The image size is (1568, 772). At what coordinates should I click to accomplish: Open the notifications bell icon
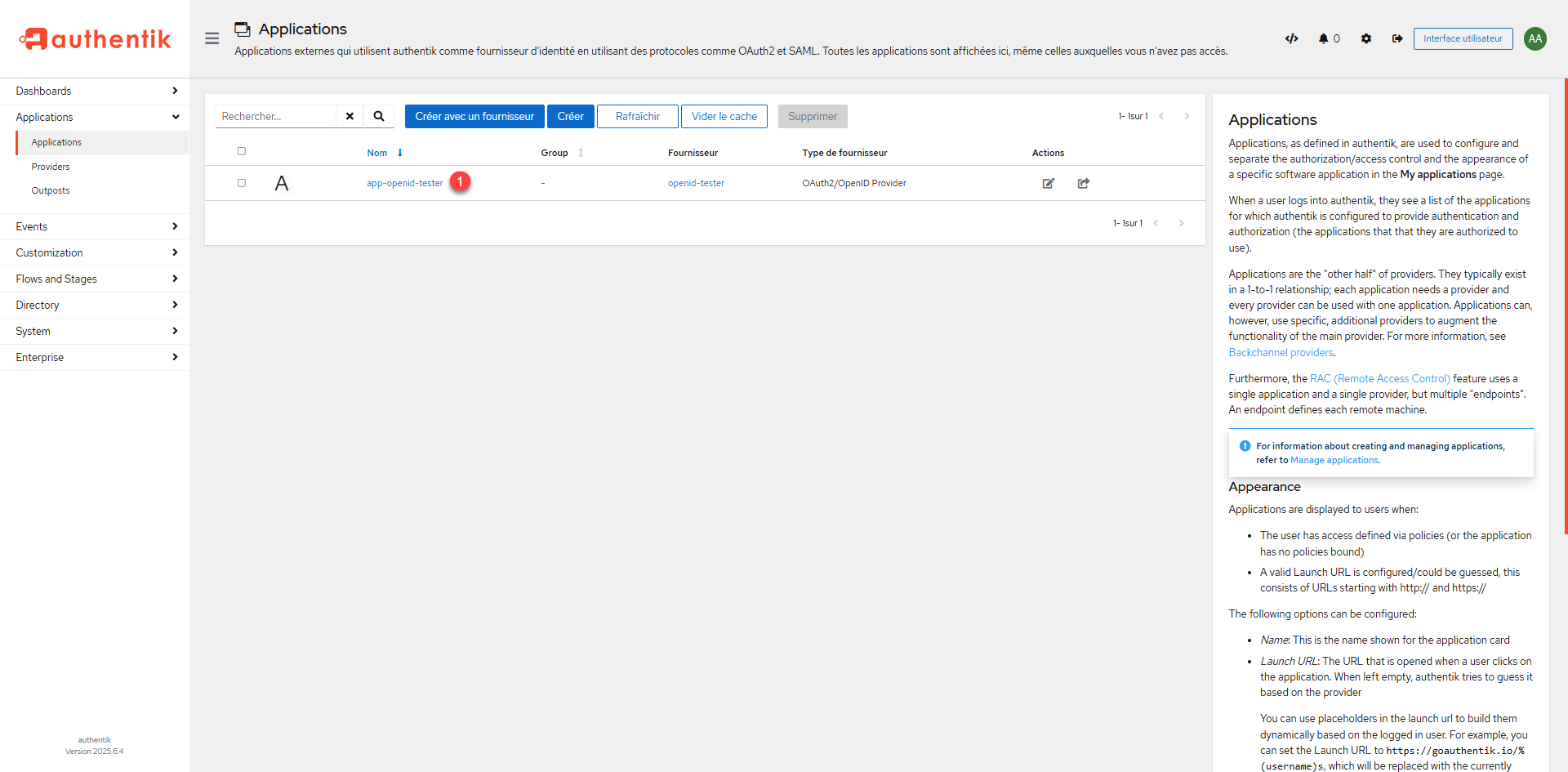pyautogui.click(x=1323, y=38)
